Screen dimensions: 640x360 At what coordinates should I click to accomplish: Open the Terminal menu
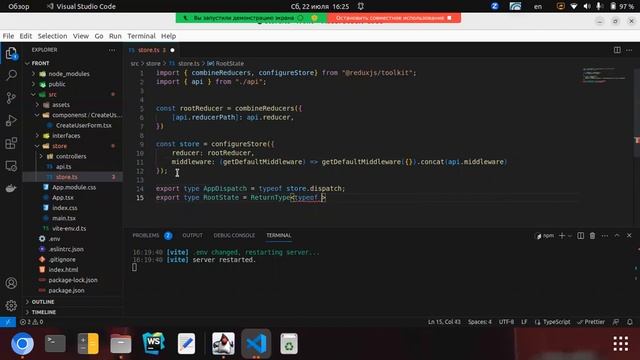[x=141, y=36]
